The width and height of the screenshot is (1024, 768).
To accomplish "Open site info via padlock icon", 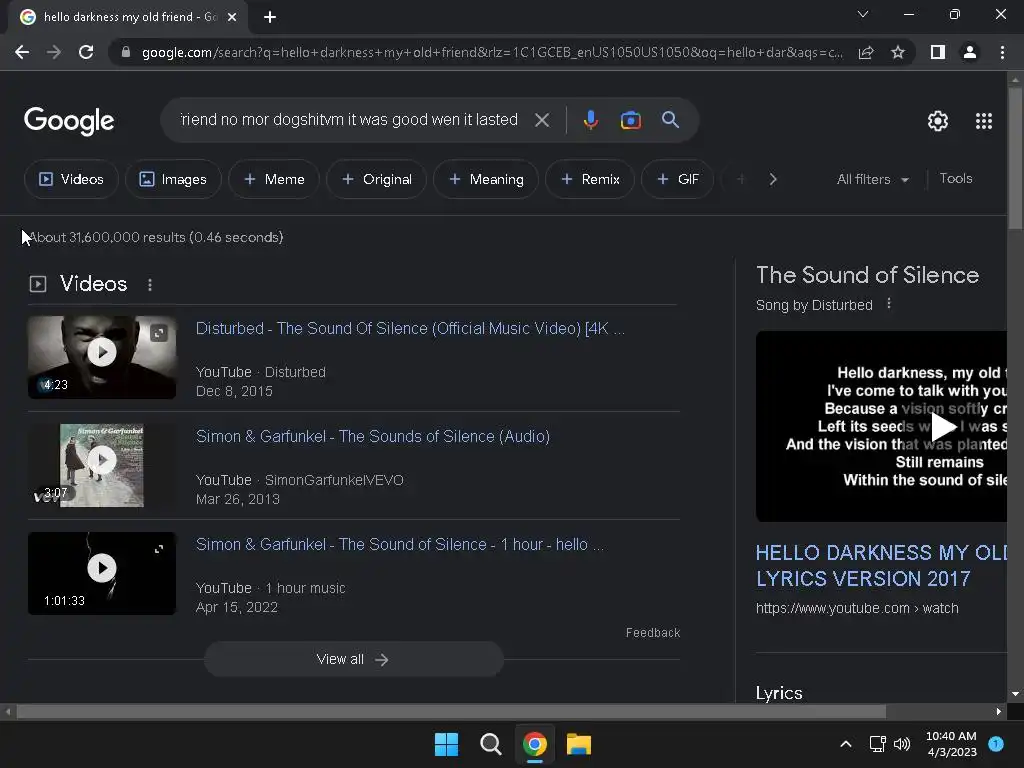I will [x=126, y=52].
